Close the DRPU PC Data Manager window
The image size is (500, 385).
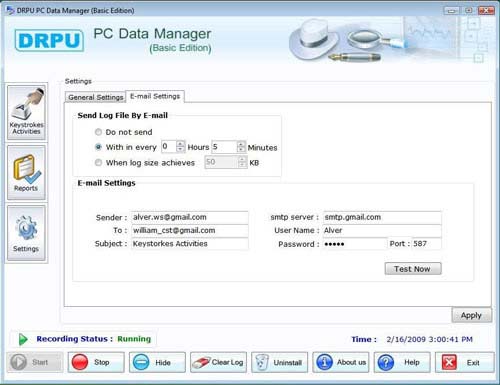click(486, 11)
